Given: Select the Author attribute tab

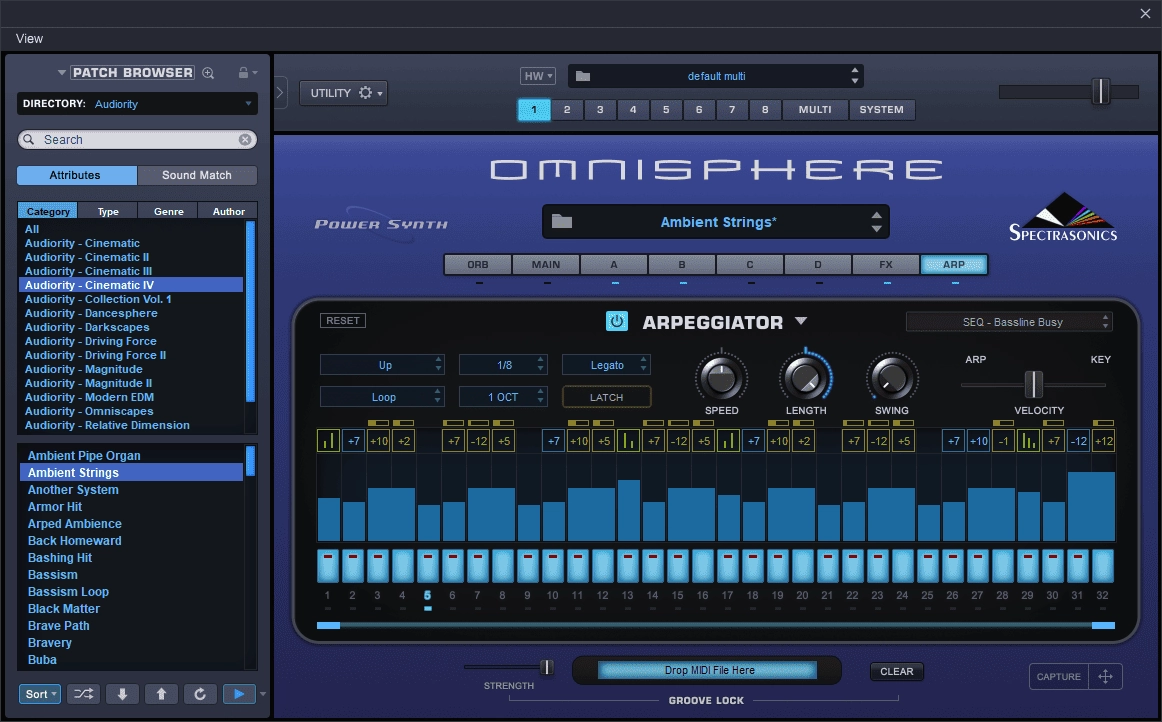Looking at the screenshot, I should click(228, 211).
